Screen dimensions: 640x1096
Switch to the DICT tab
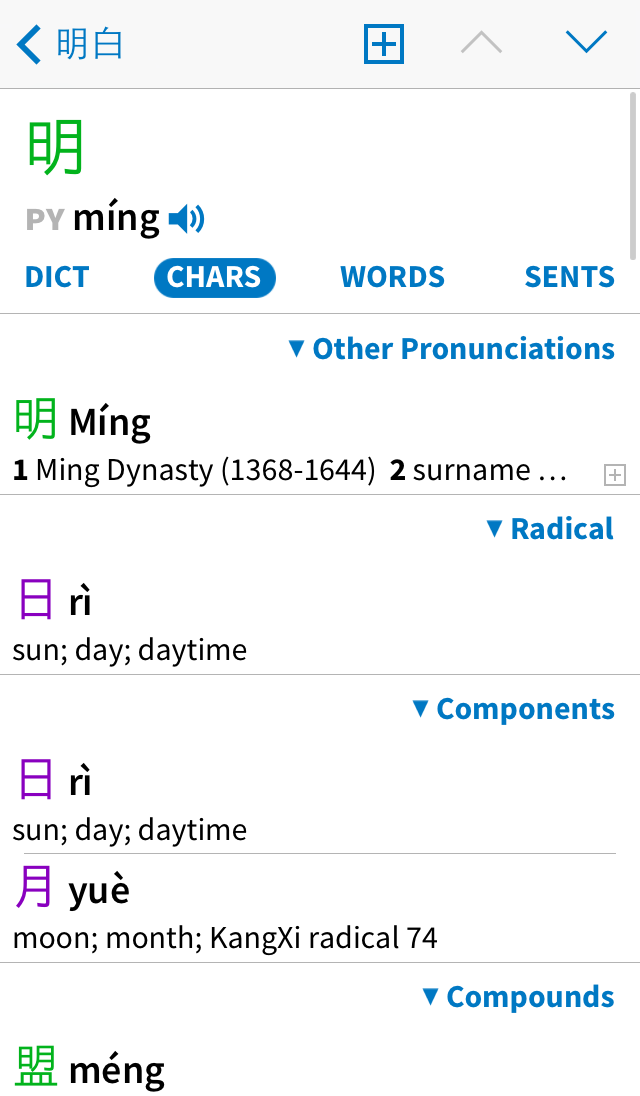tap(57, 277)
